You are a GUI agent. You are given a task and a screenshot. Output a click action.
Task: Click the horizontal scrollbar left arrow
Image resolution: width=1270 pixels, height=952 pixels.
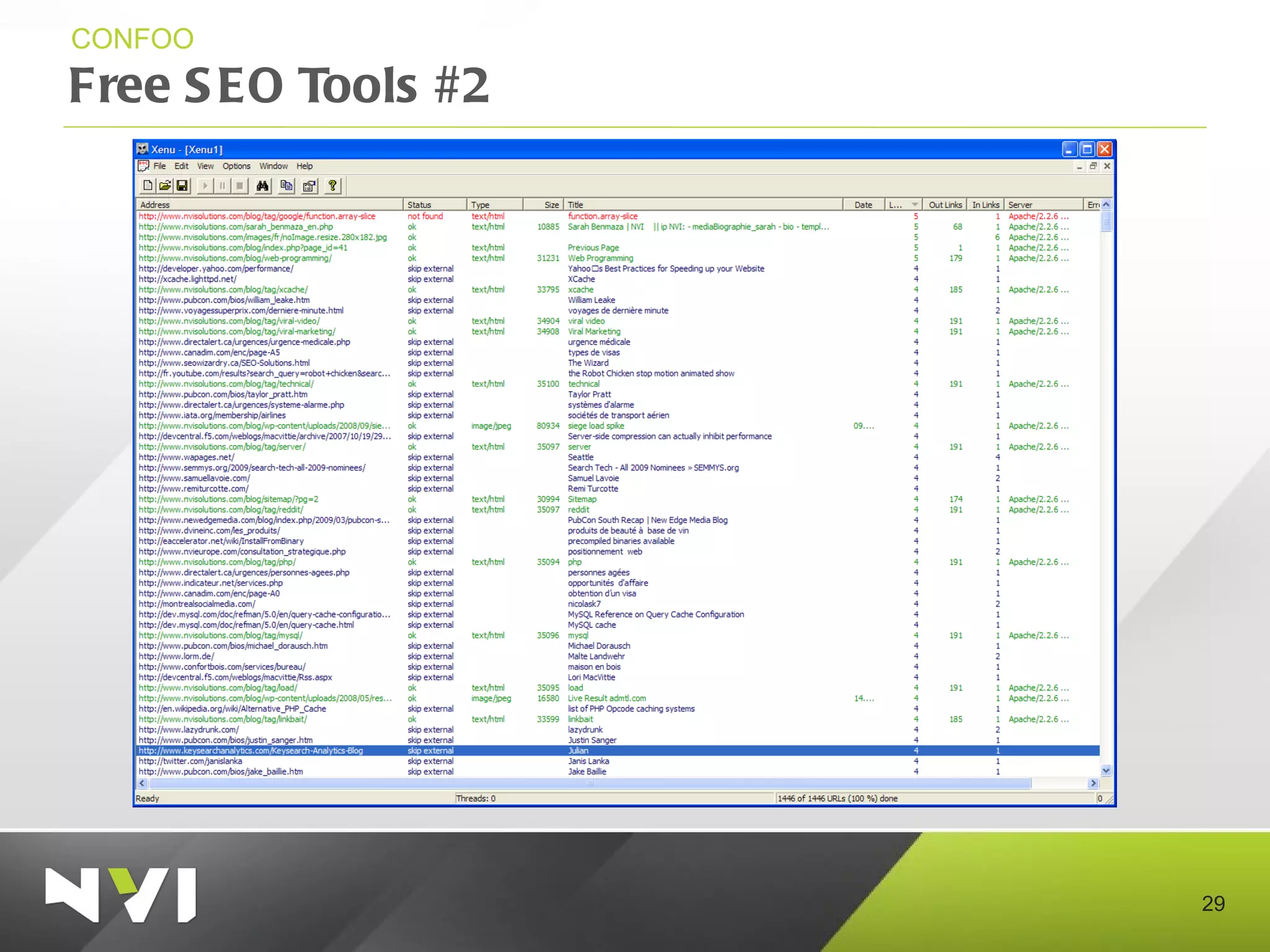pyautogui.click(x=142, y=783)
